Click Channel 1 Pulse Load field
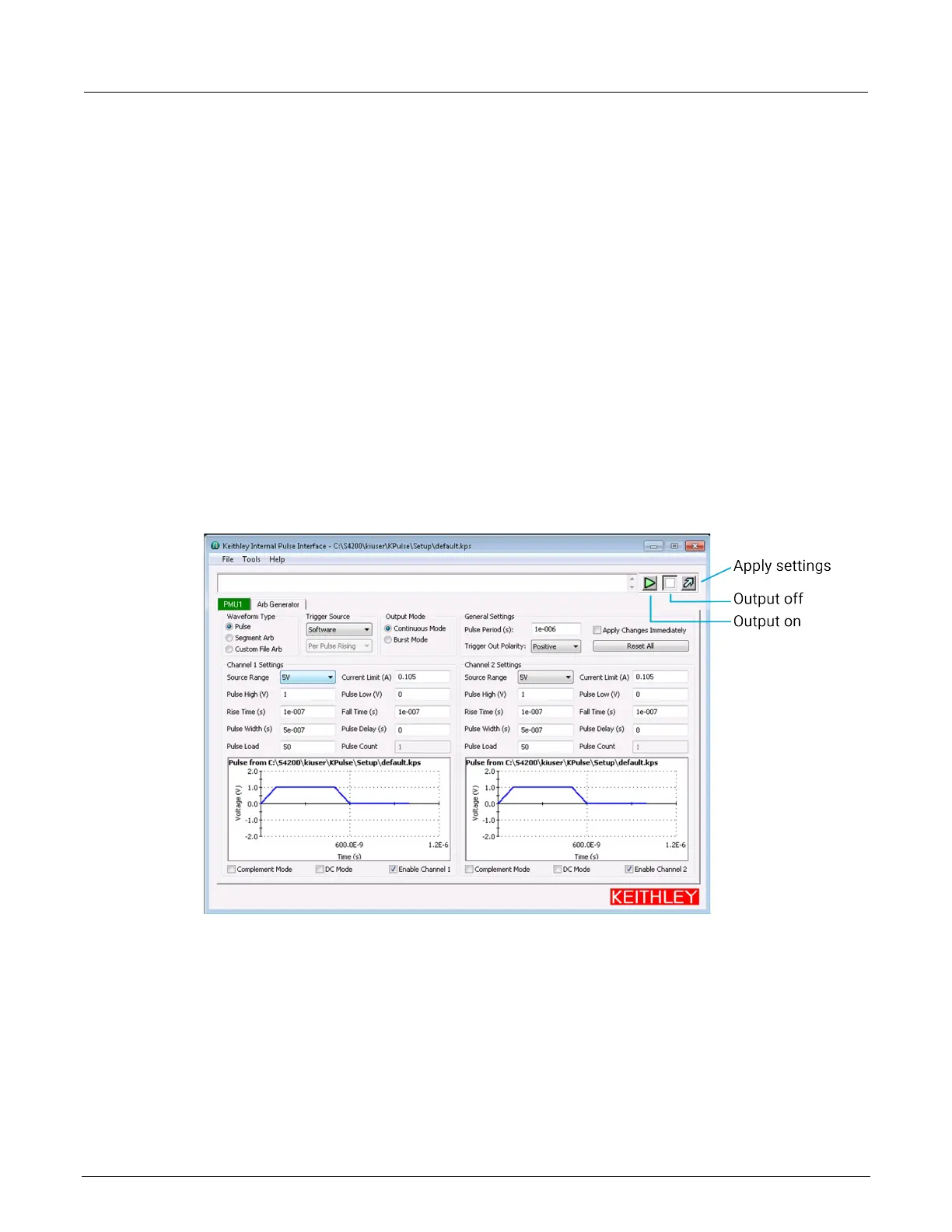The height and width of the screenshot is (1232, 952). point(308,747)
